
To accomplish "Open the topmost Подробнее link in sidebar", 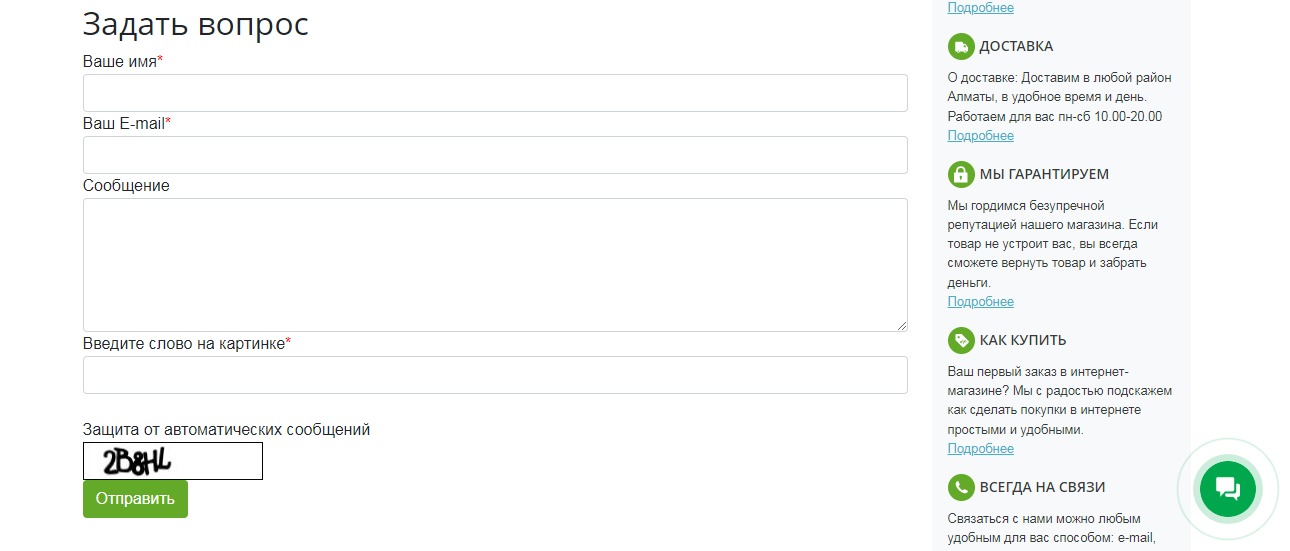I will [x=980, y=8].
